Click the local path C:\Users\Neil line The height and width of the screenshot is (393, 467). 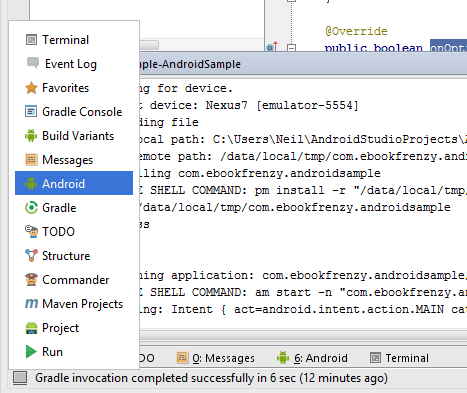point(303,139)
